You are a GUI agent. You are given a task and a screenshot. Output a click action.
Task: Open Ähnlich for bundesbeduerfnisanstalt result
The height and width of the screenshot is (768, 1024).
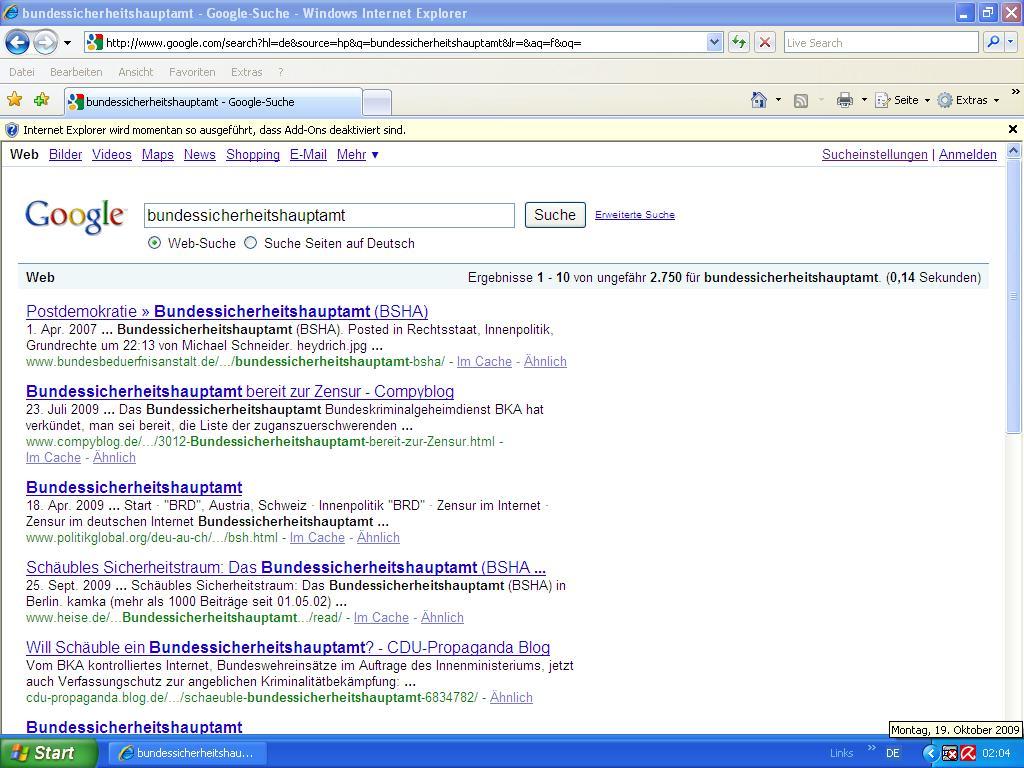(545, 362)
